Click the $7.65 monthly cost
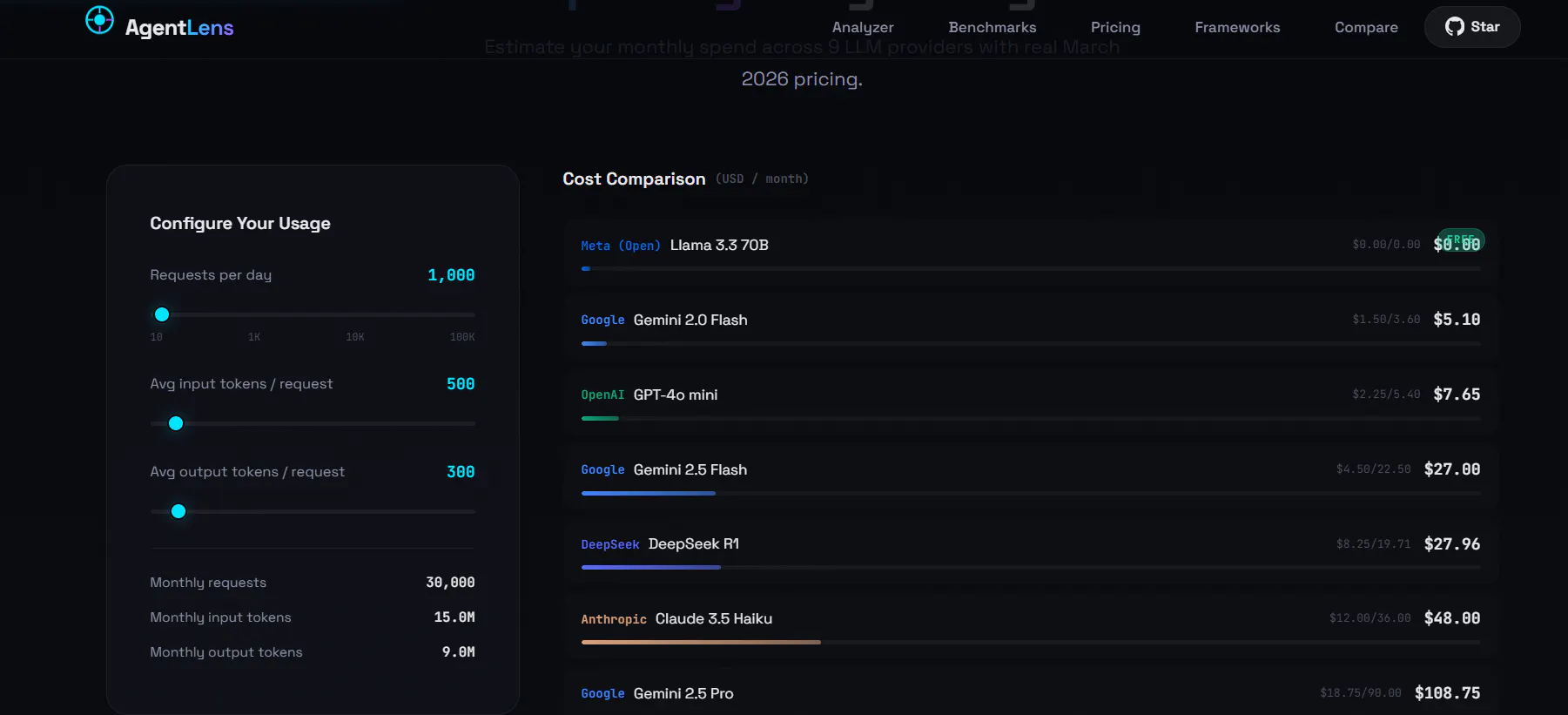Viewport: 1568px width, 715px height. tap(1457, 395)
